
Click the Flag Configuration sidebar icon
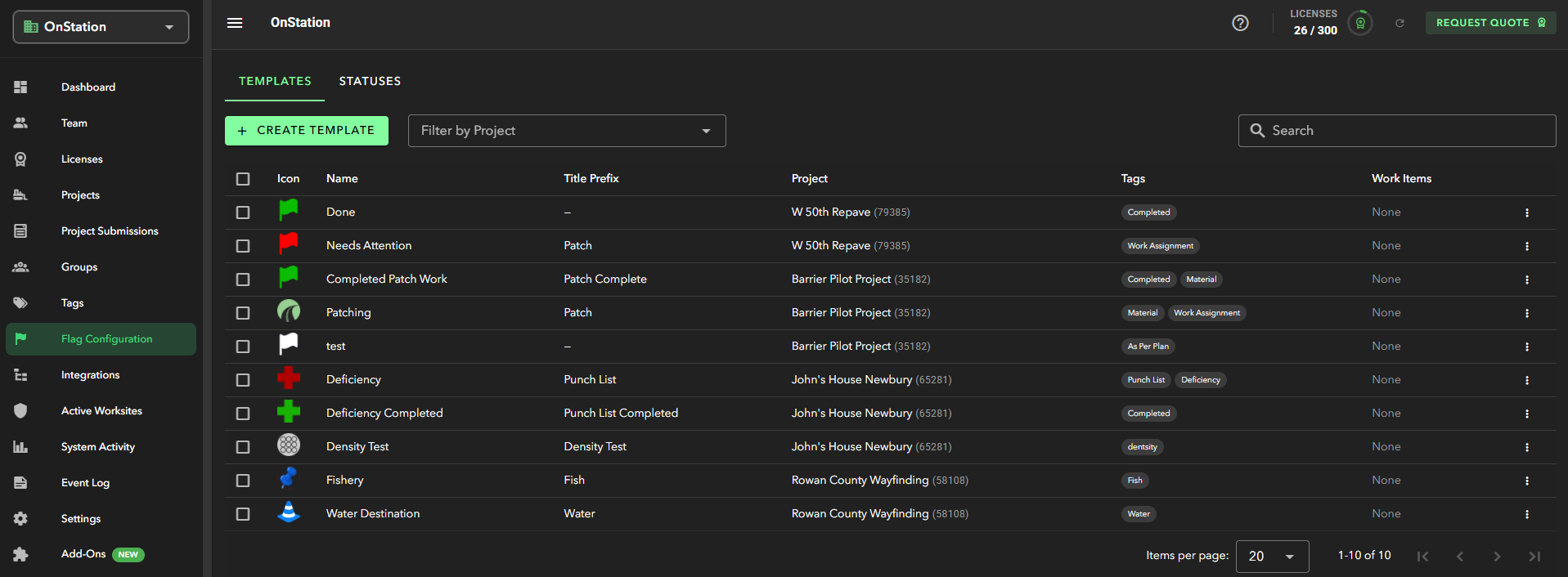[x=20, y=338]
